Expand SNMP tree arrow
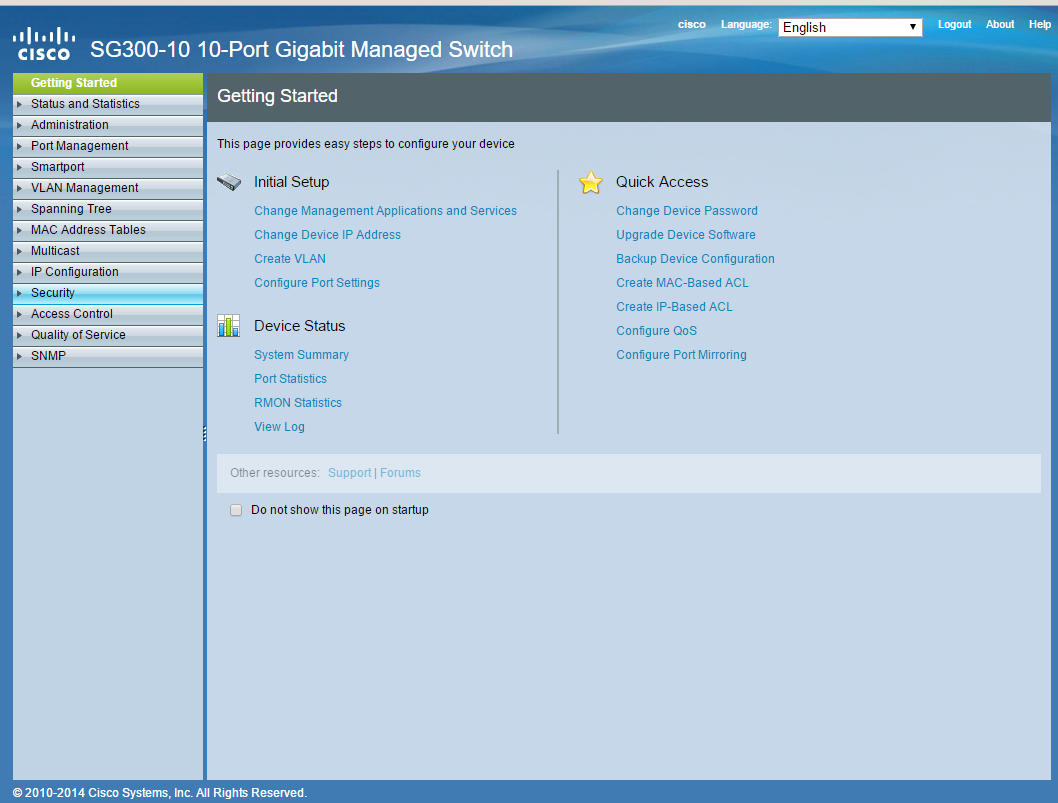Screen dimensions: 1058x803 click(x=20, y=356)
